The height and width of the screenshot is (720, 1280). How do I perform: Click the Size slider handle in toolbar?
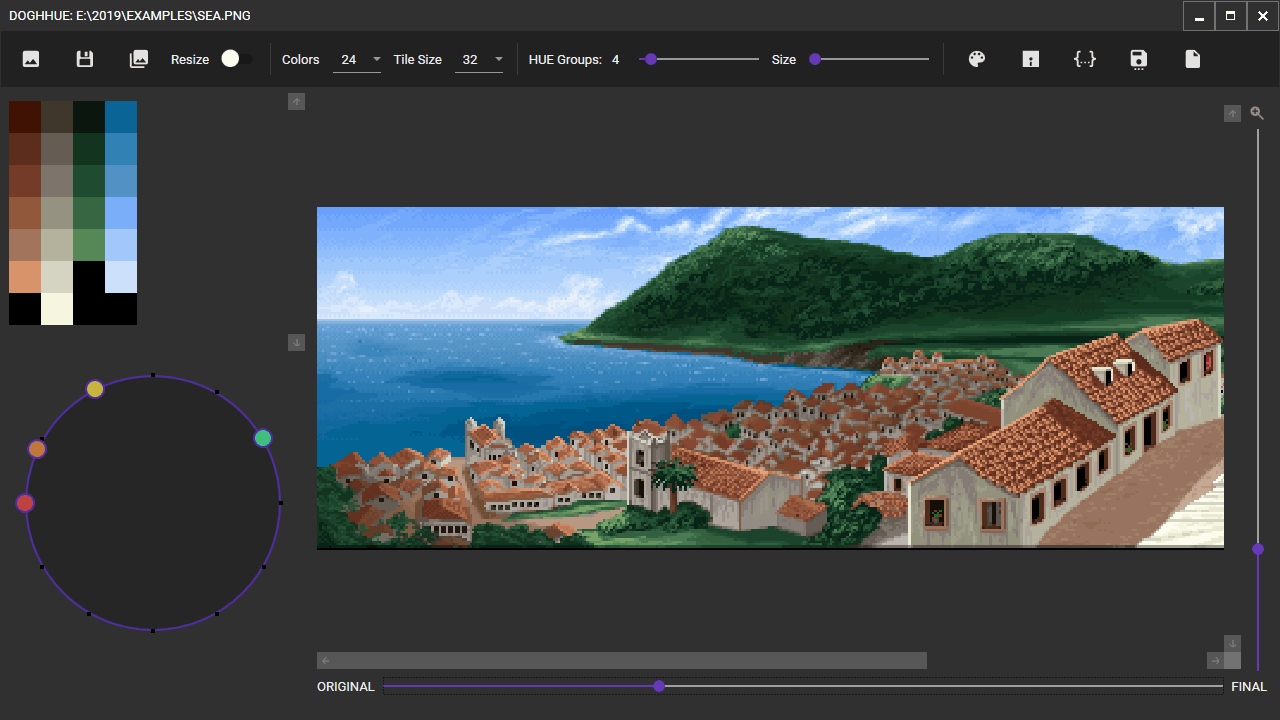(815, 59)
